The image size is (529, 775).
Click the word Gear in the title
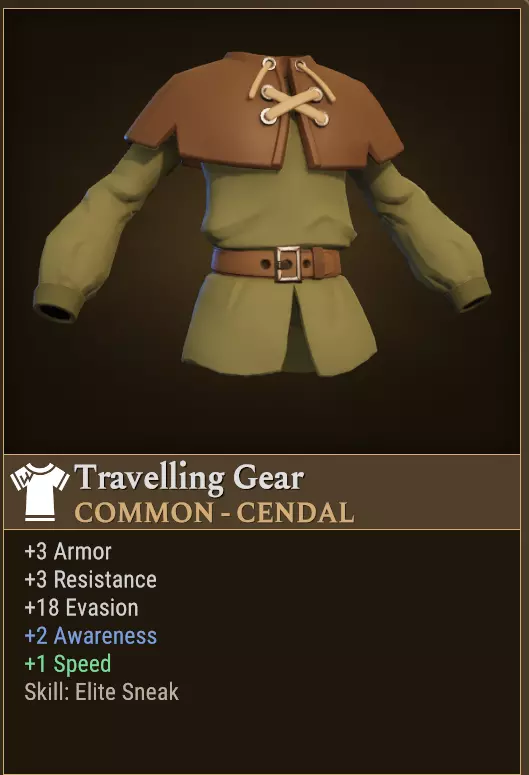(268, 477)
